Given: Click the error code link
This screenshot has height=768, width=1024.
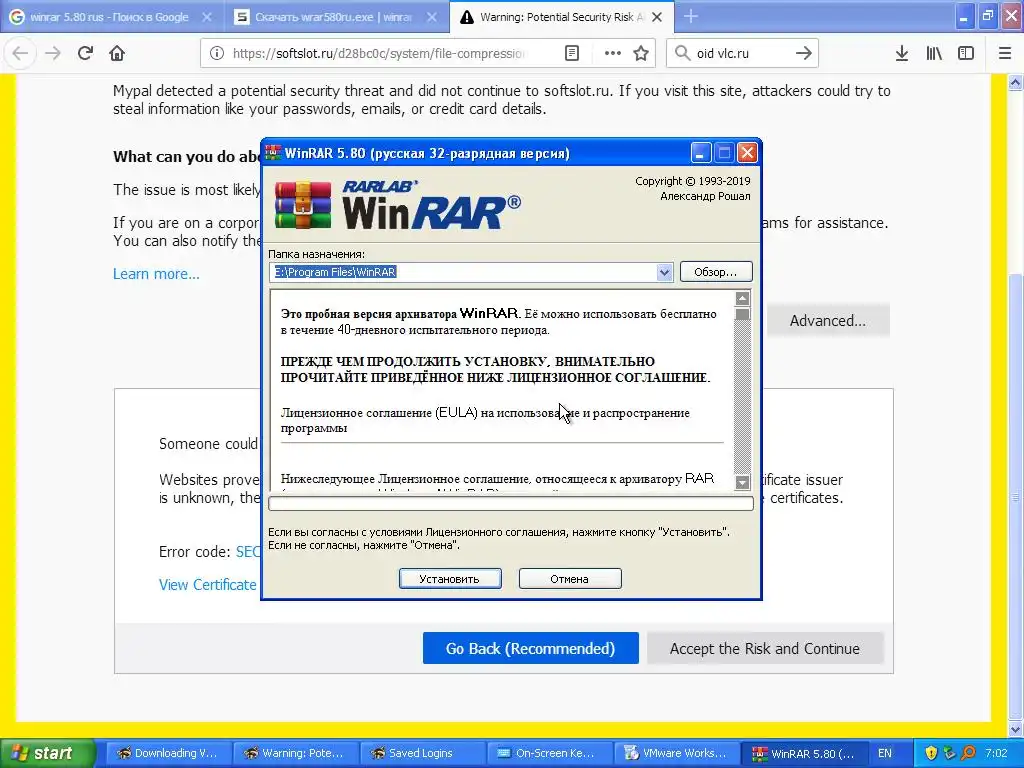Looking at the screenshot, I should 248,552.
